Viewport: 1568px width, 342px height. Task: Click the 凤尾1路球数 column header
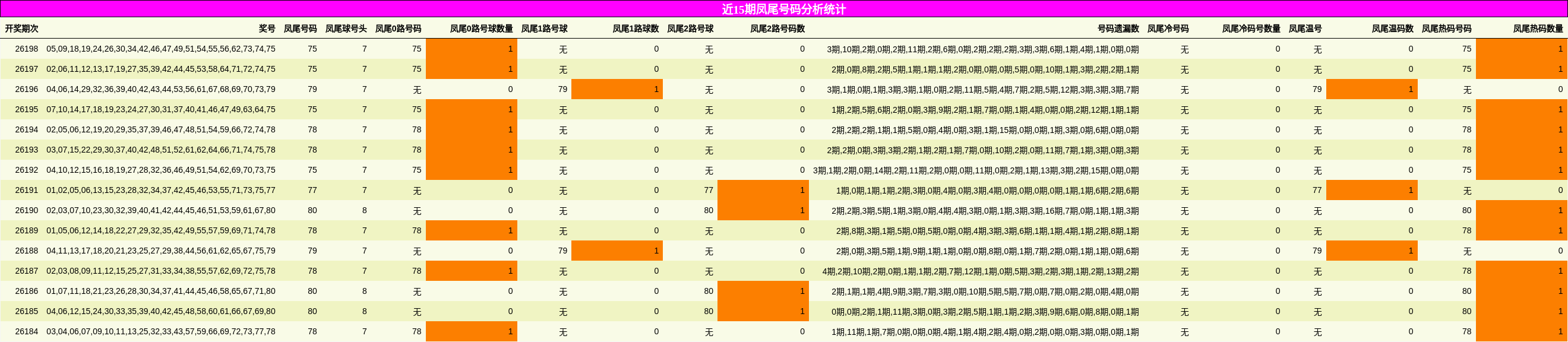[x=636, y=28]
